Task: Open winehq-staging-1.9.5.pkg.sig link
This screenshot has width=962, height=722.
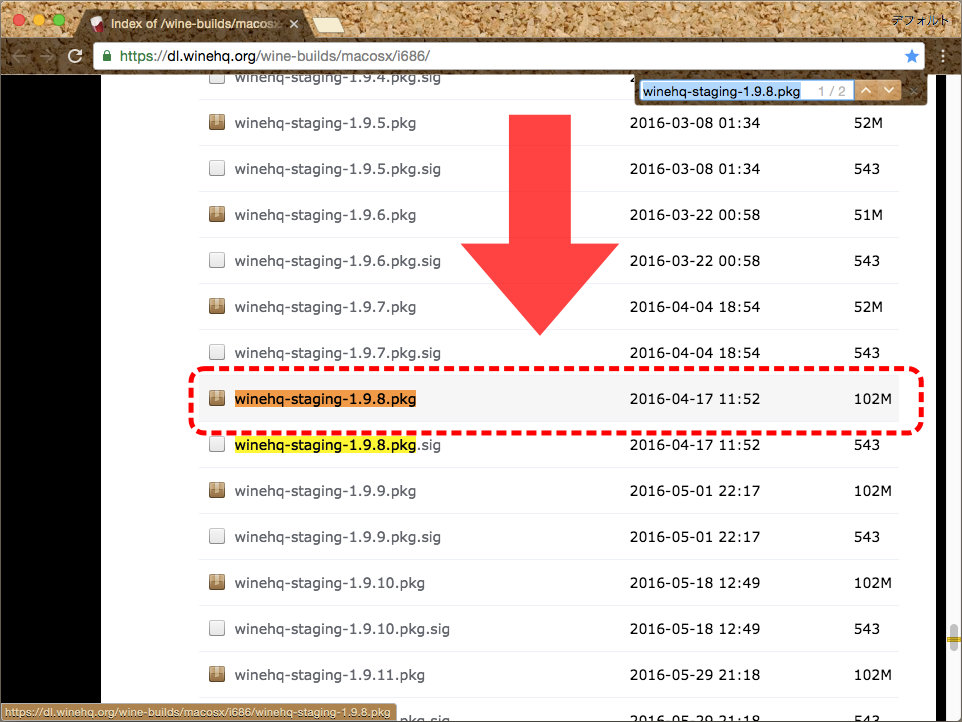Action: pyautogui.click(x=337, y=169)
